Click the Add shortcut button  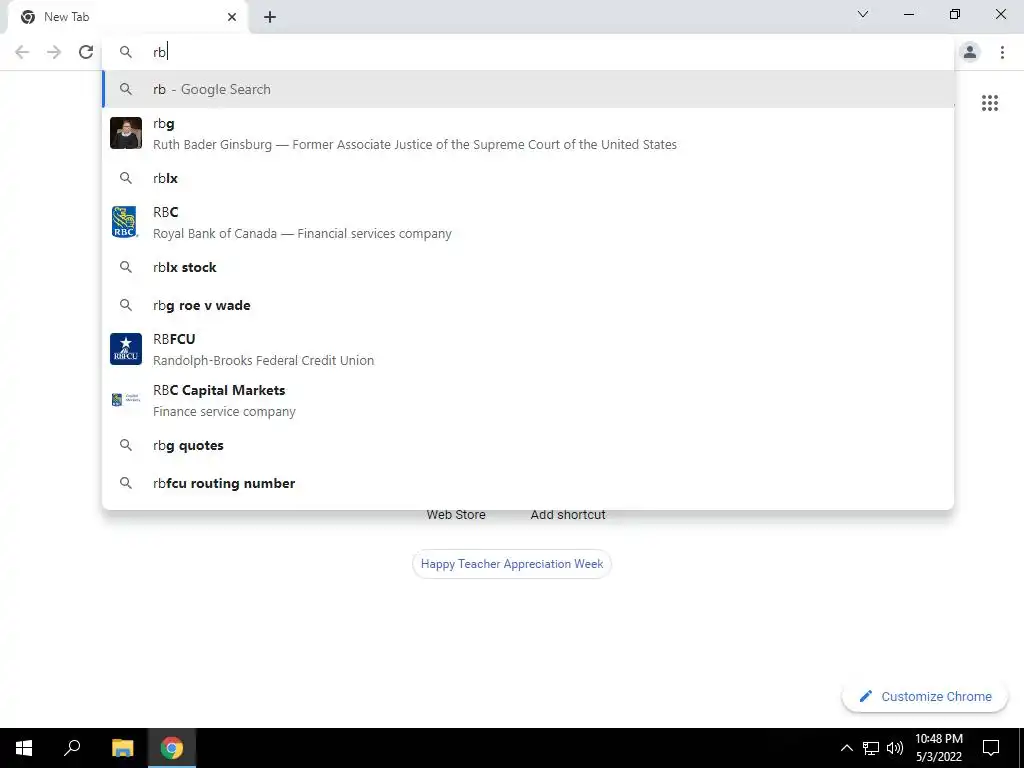point(568,515)
